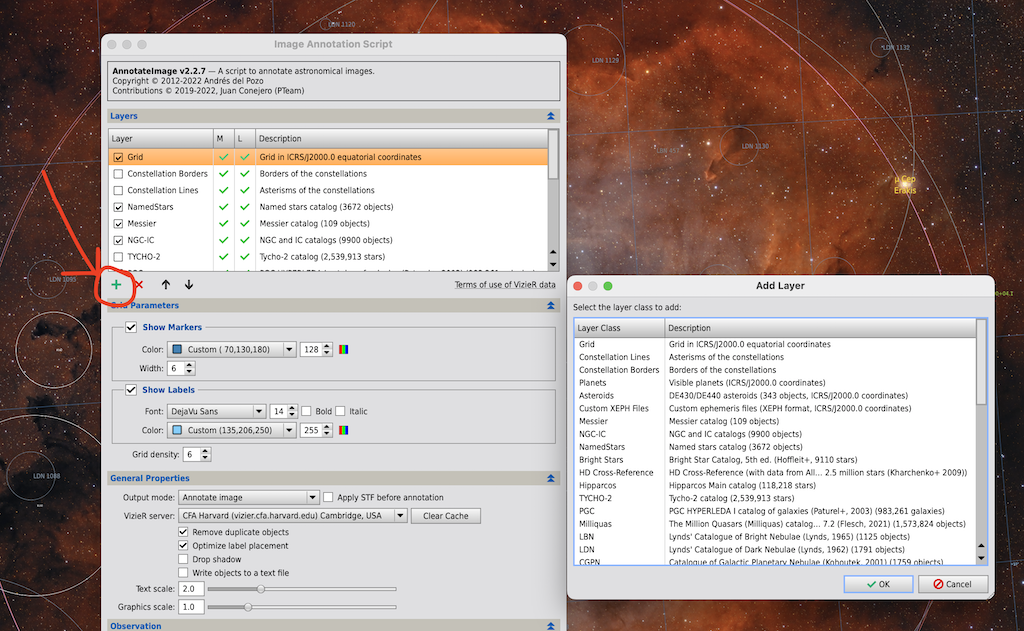
Task: Open the markers color dropdown Custom (70,130,180)
Action: point(232,349)
